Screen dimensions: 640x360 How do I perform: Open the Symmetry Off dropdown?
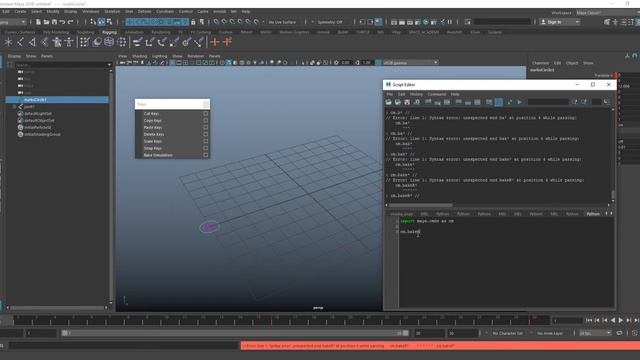[331, 22]
